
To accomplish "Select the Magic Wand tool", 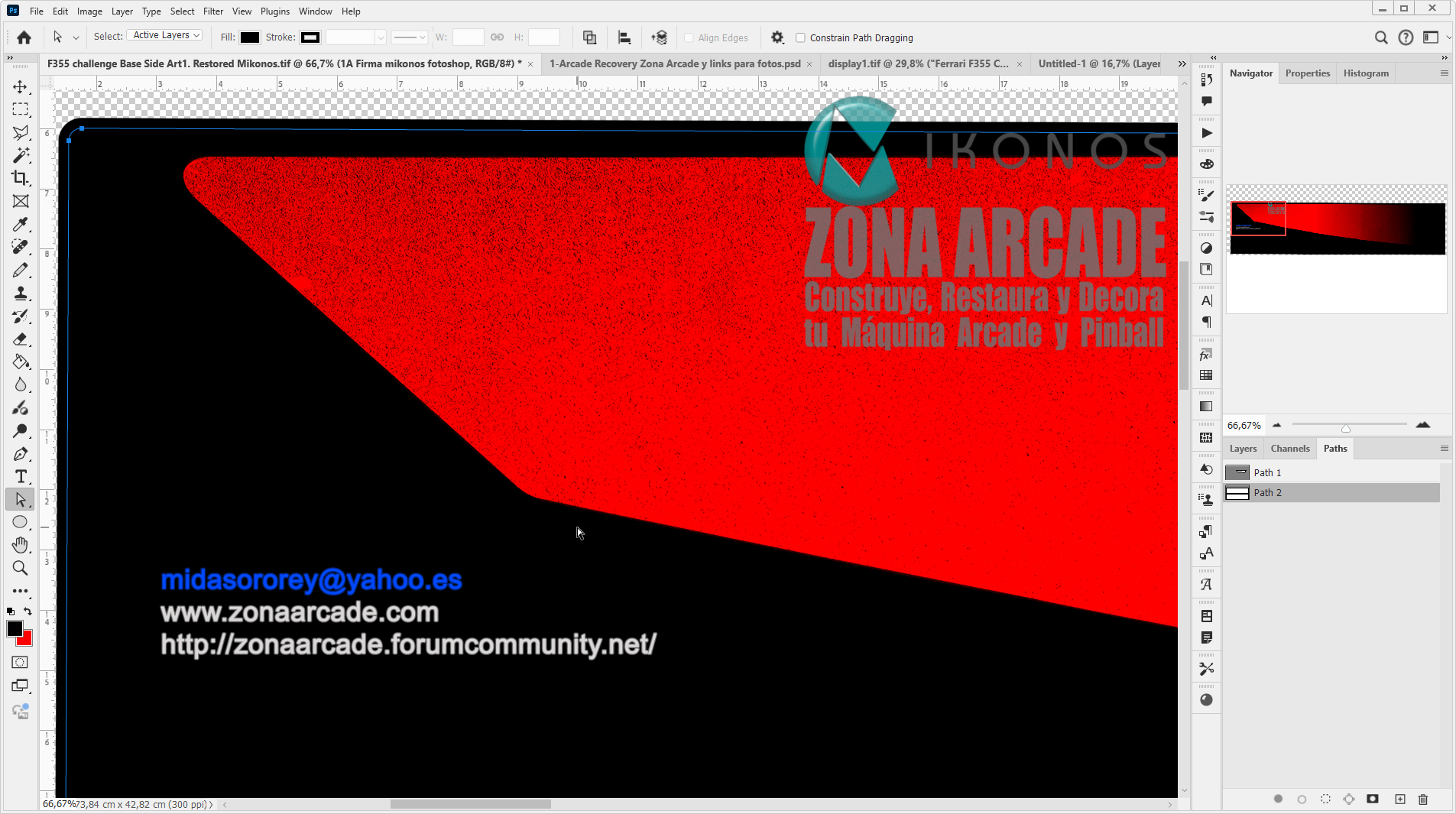I will click(x=21, y=155).
